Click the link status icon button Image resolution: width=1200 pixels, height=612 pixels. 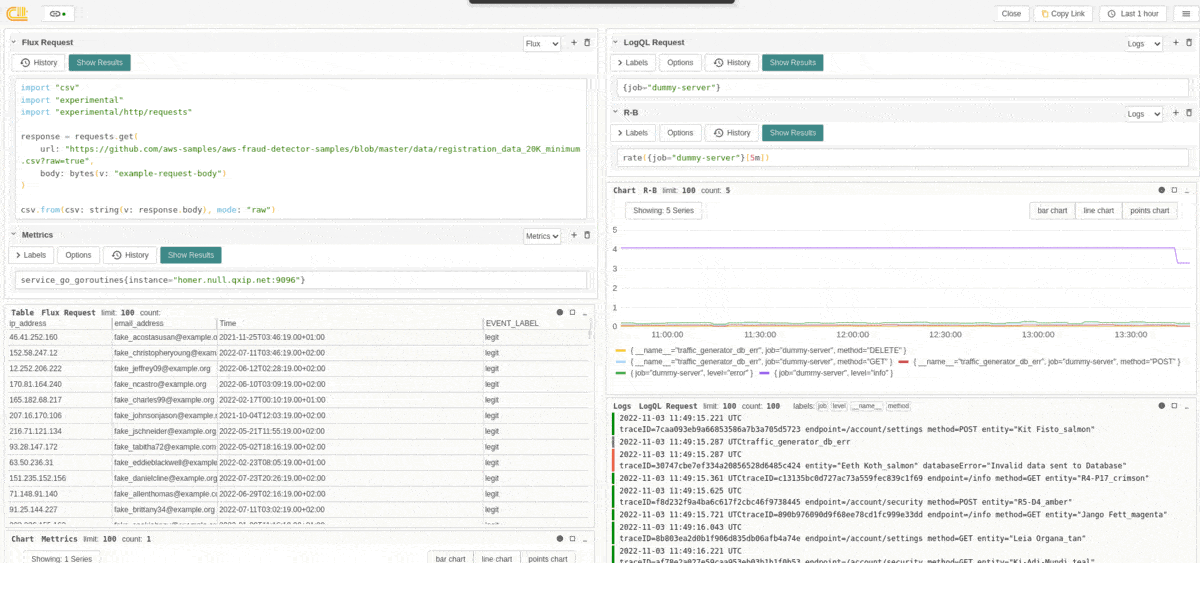point(58,14)
